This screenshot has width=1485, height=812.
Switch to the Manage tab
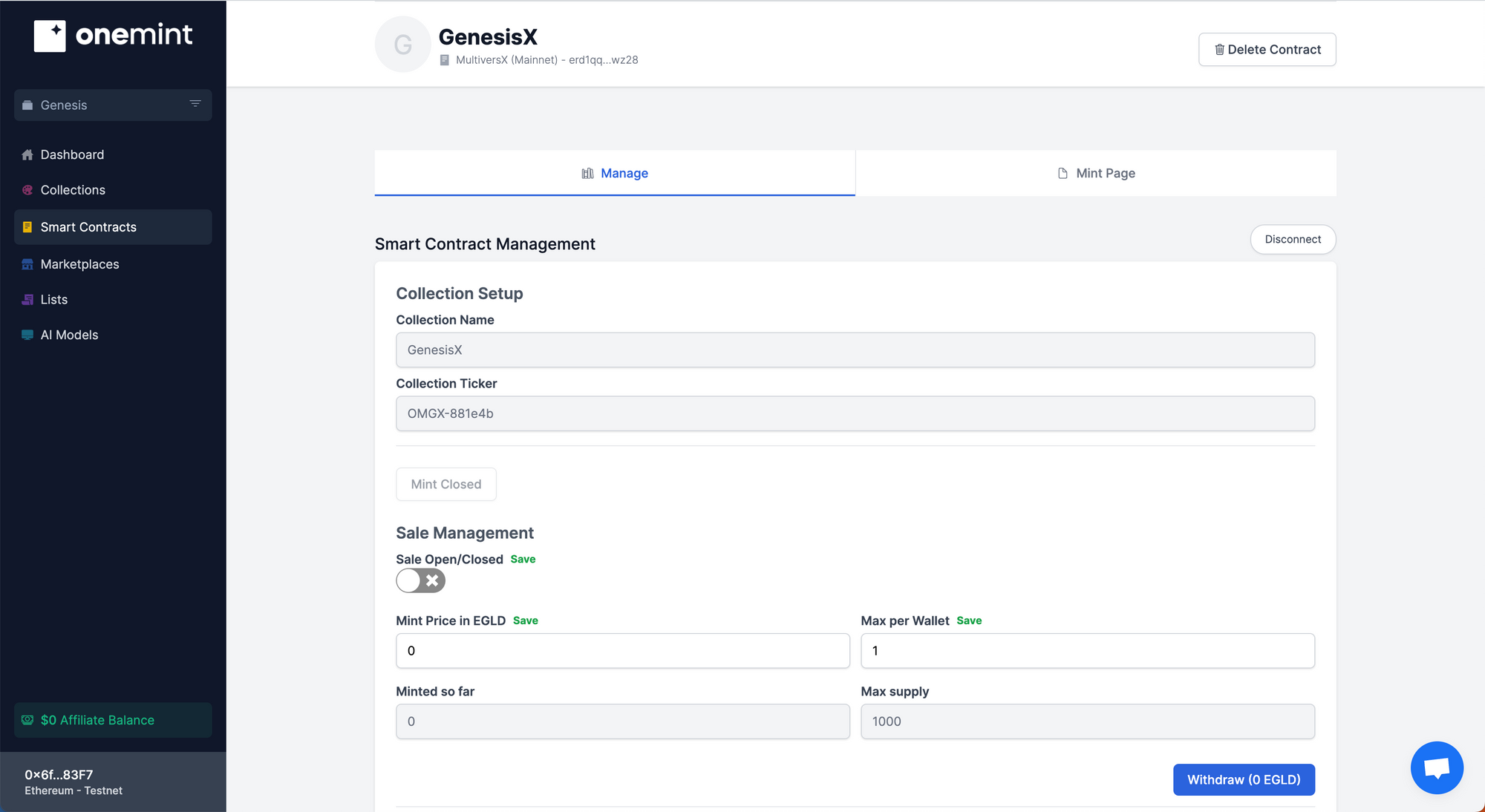click(x=615, y=173)
